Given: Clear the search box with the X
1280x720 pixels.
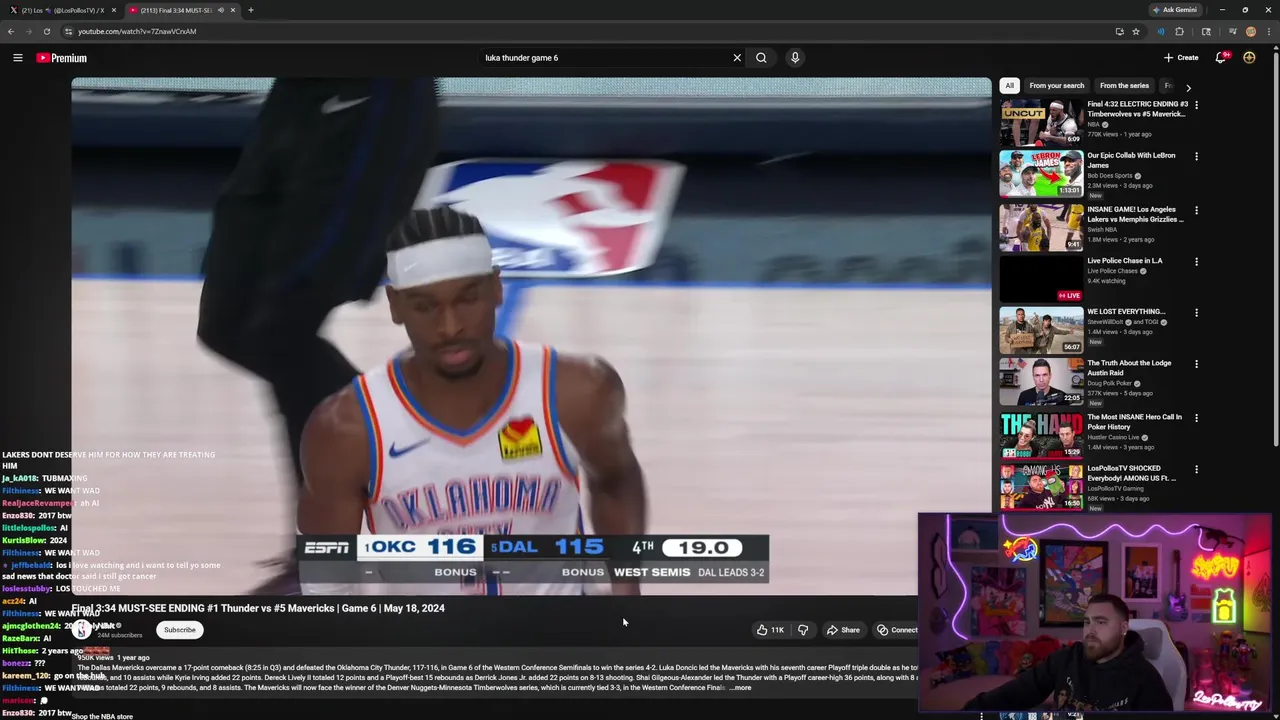Looking at the screenshot, I should pos(737,58).
